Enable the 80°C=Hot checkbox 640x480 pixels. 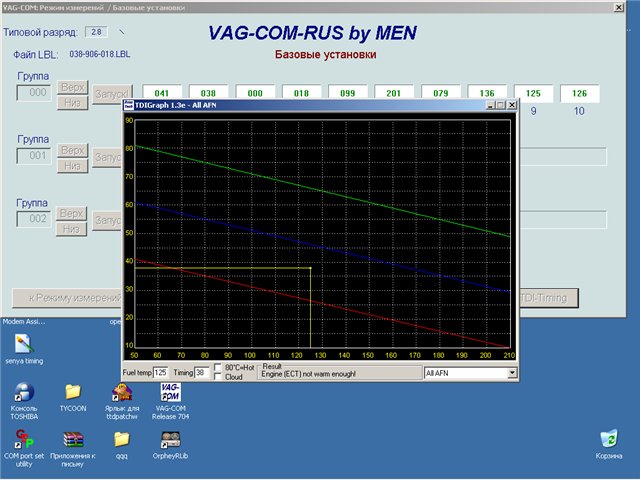218,367
